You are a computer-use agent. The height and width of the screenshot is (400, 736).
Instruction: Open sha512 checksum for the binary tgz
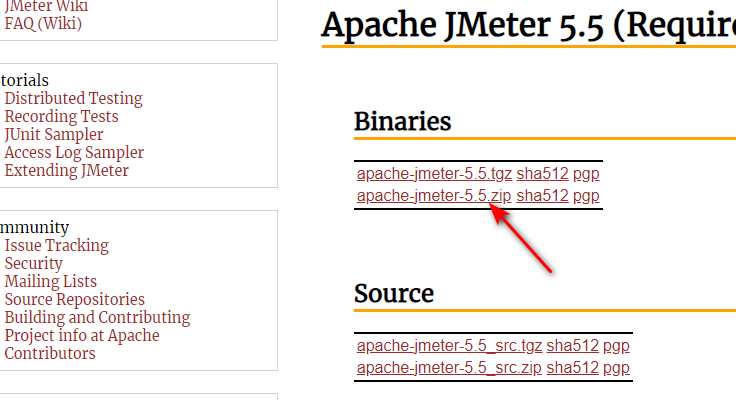click(x=542, y=174)
